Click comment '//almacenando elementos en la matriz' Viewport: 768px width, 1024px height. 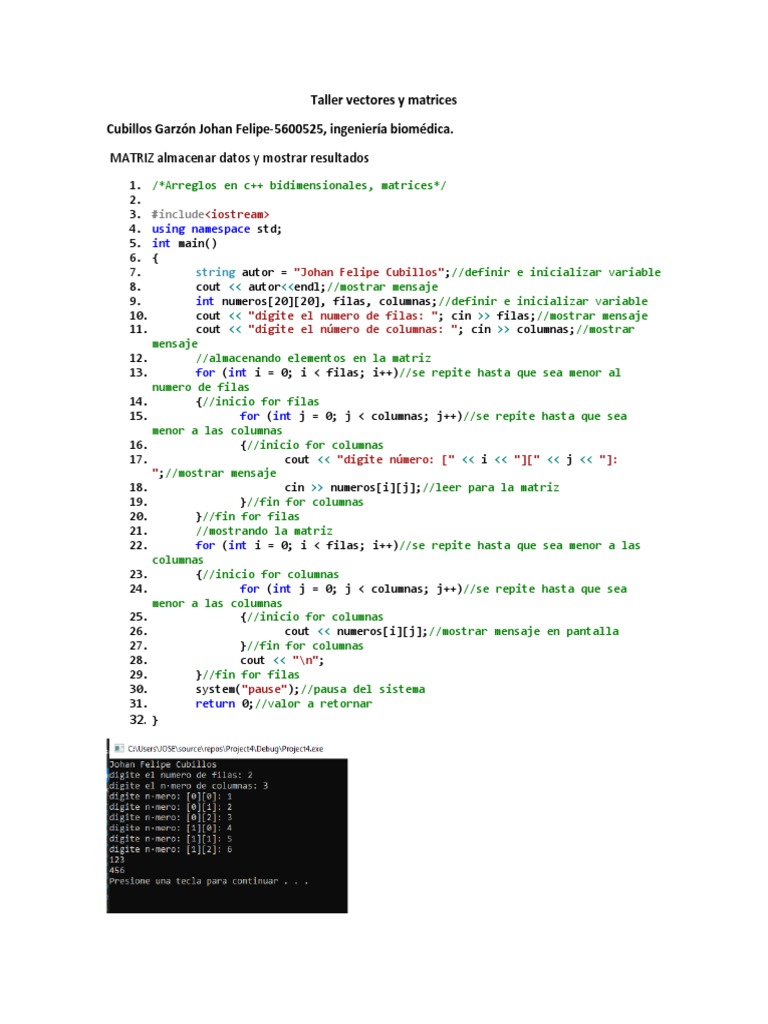coord(313,358)
